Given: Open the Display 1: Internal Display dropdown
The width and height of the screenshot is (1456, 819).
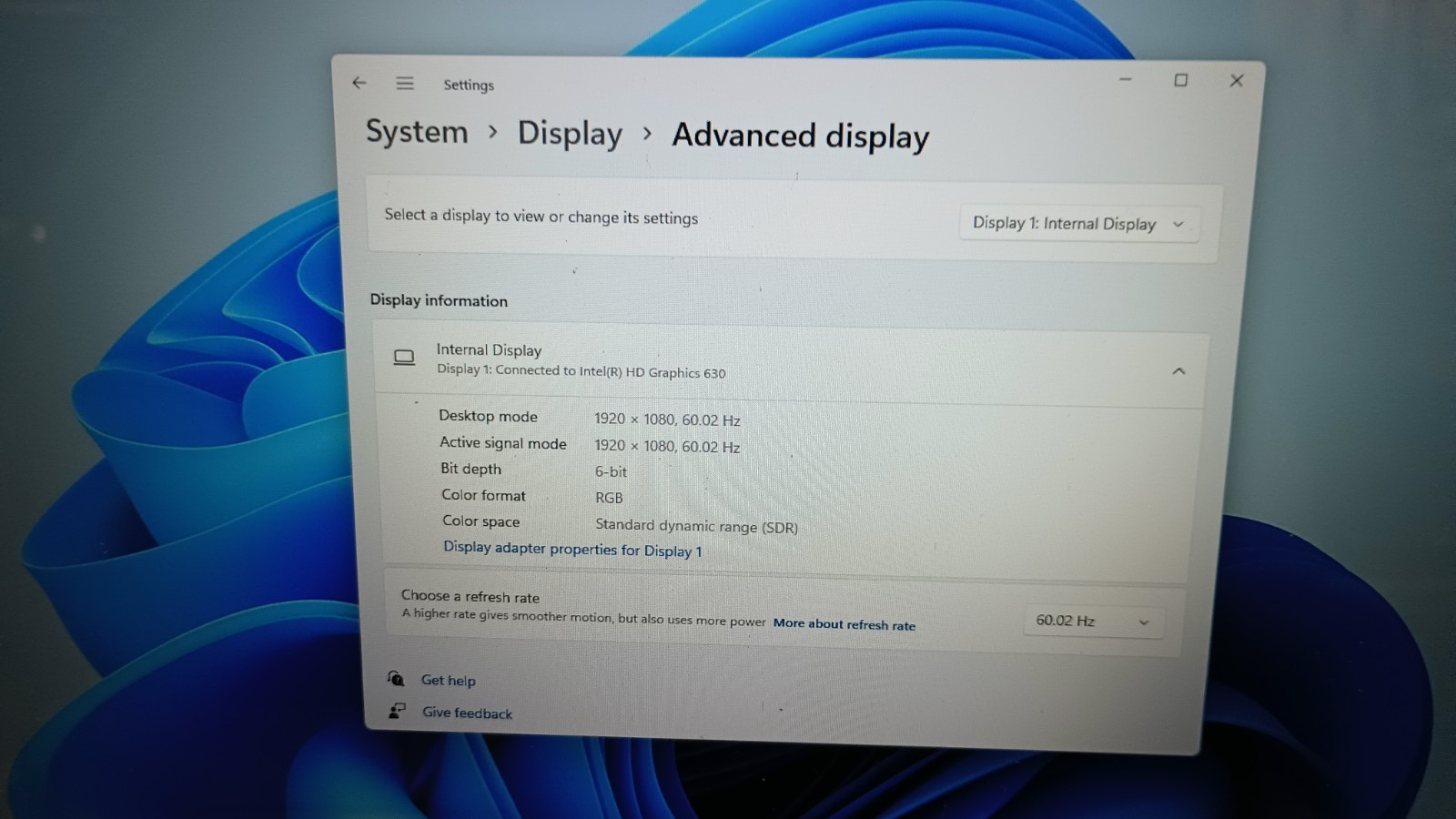Looking at the screenshot, I should click(1078, 224).
